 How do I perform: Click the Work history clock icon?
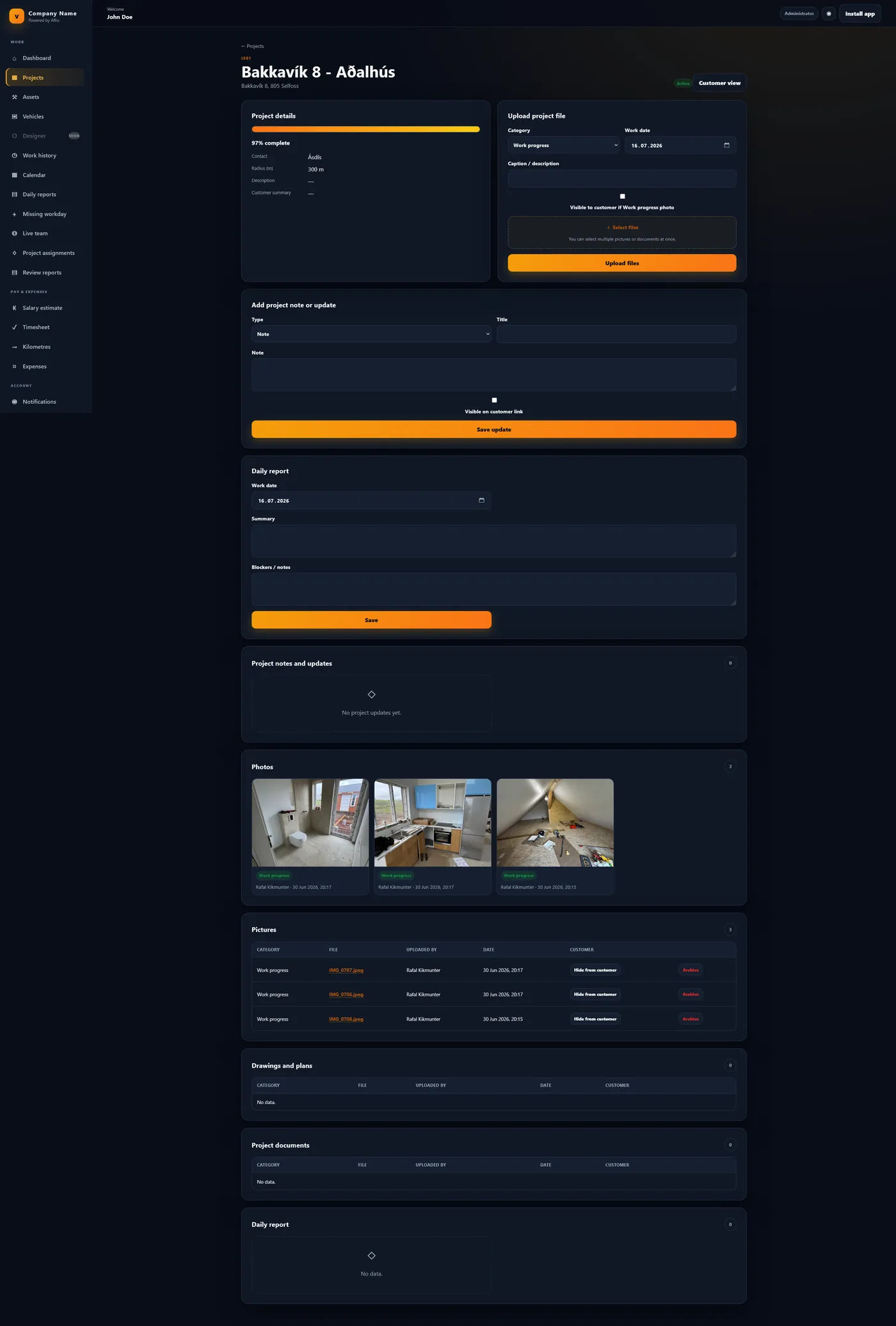(x=15, y=156)
